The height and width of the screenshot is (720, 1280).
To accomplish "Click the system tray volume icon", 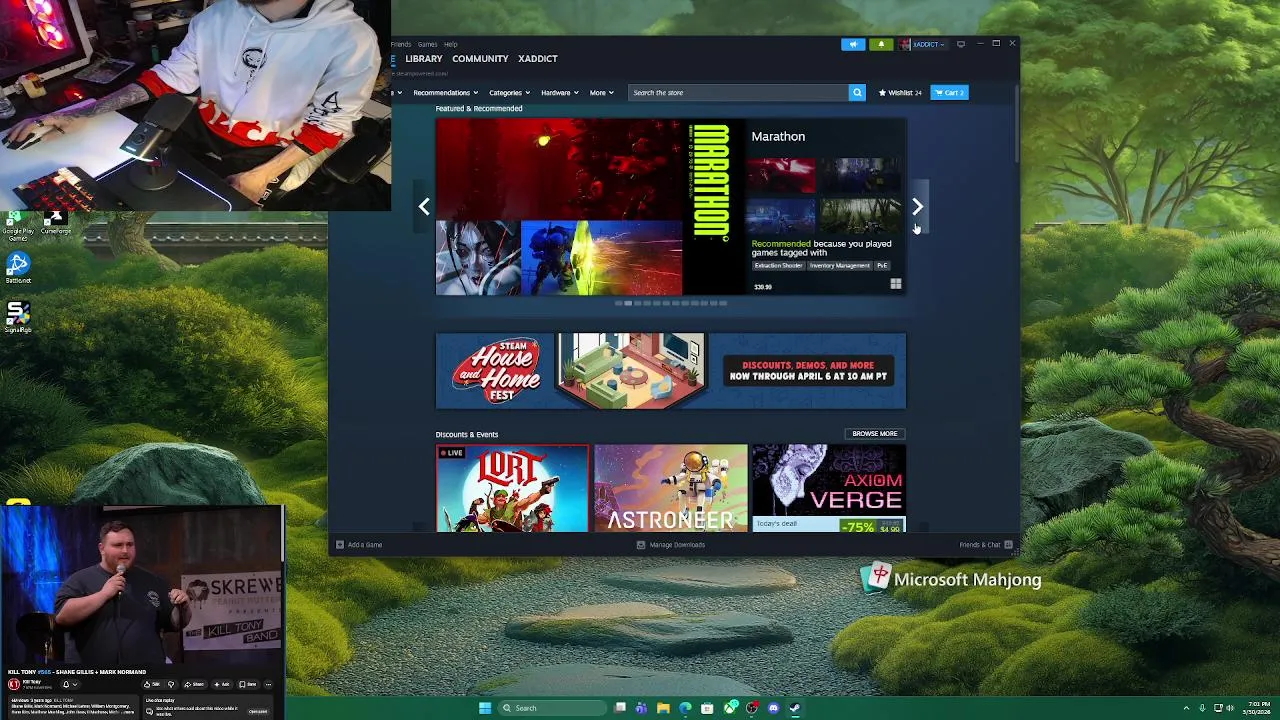I will pos(1230,708).
